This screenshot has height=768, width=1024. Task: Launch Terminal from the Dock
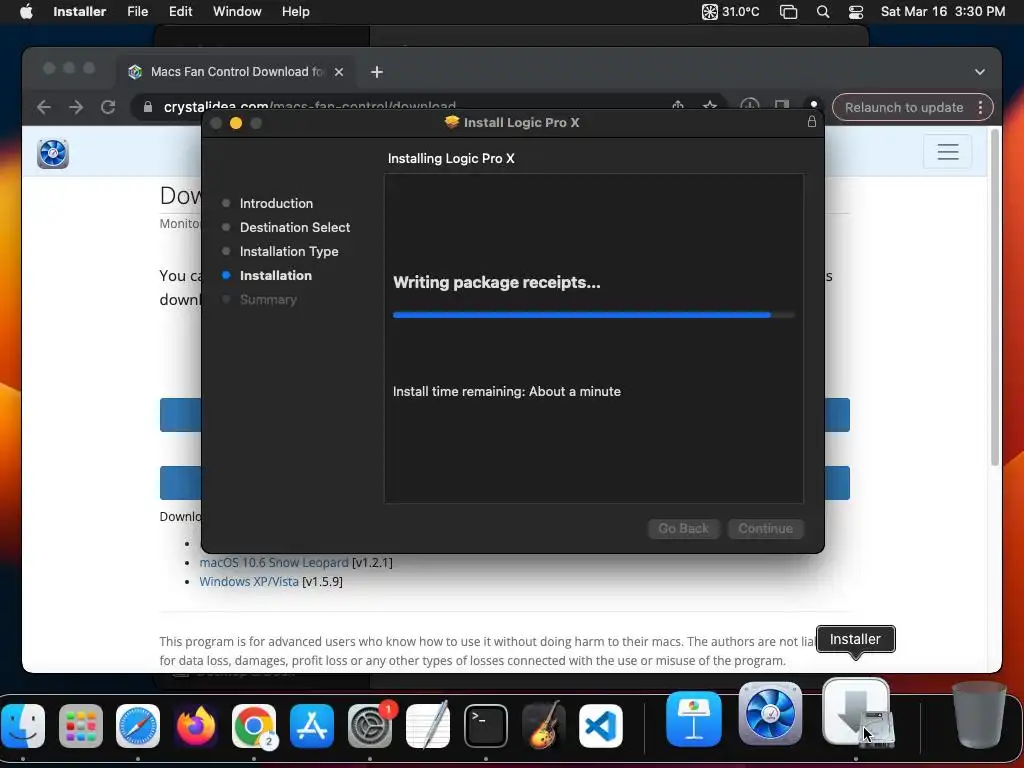click(x=485, y=726)
